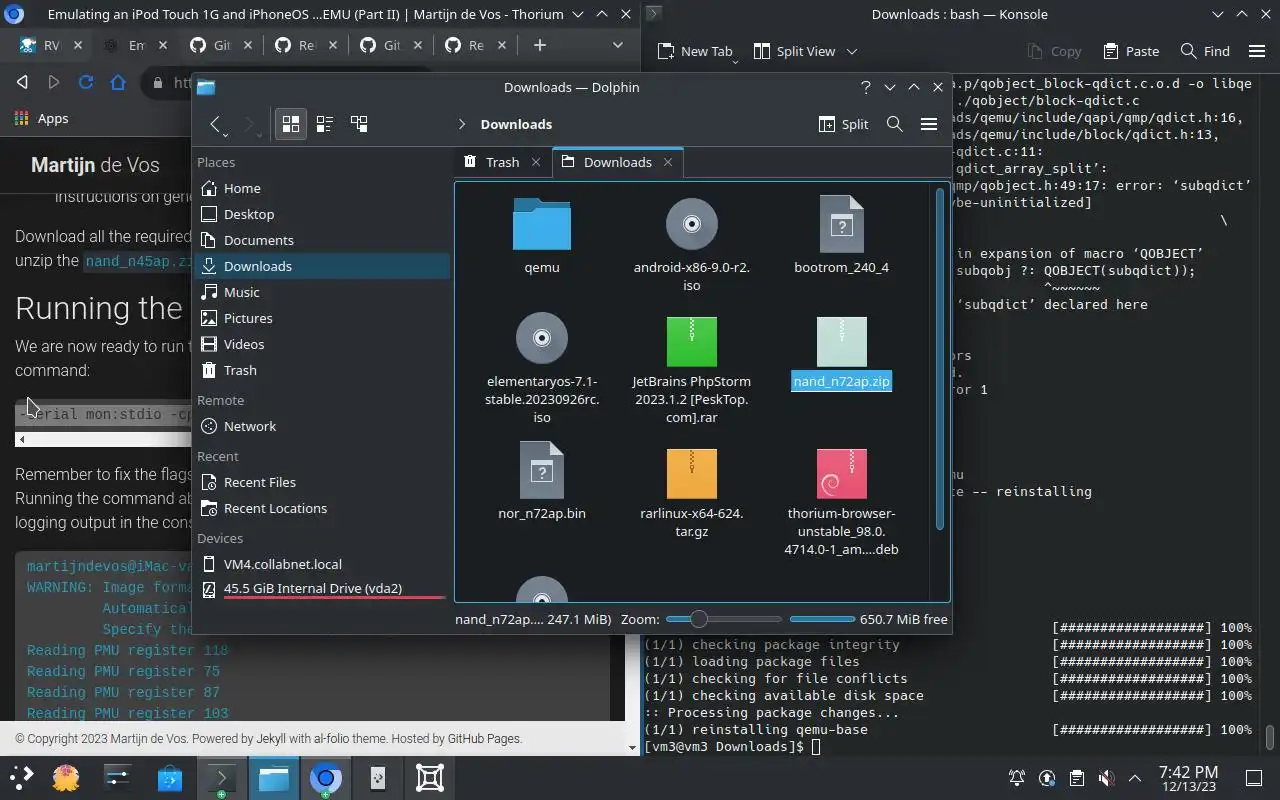The height and width of the screenshot is (800, 1280).
Task: Open Dolphin window help button
Action: point(866,87)
